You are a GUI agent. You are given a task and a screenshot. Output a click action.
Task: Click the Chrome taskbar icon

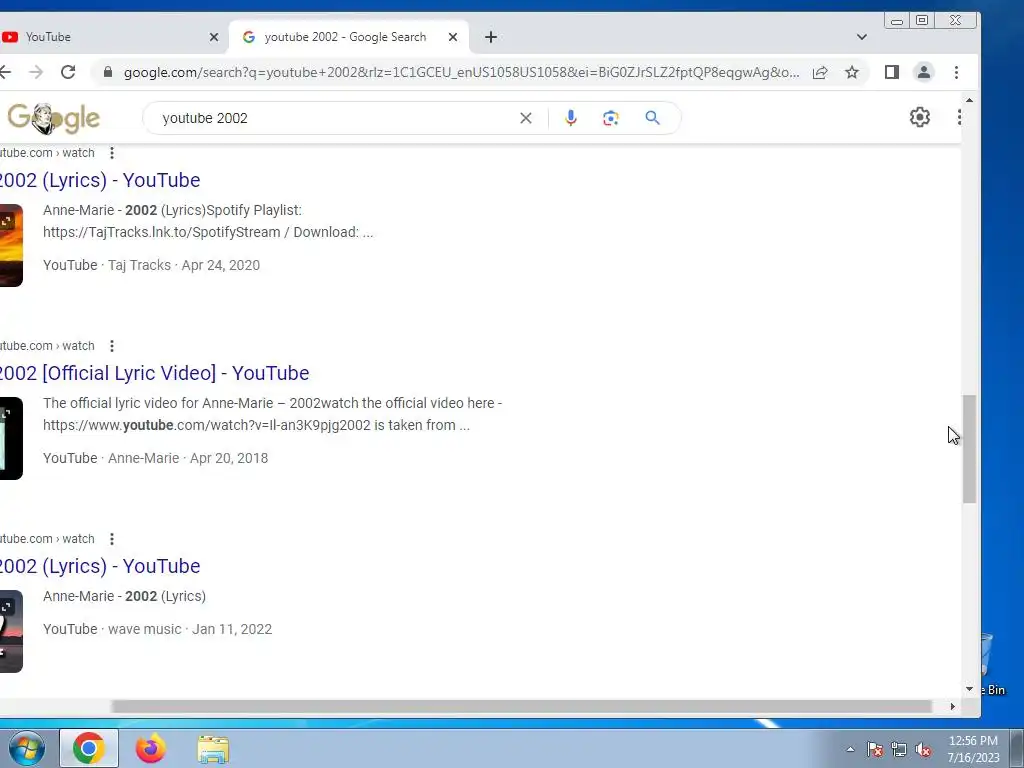pos(89,748)
